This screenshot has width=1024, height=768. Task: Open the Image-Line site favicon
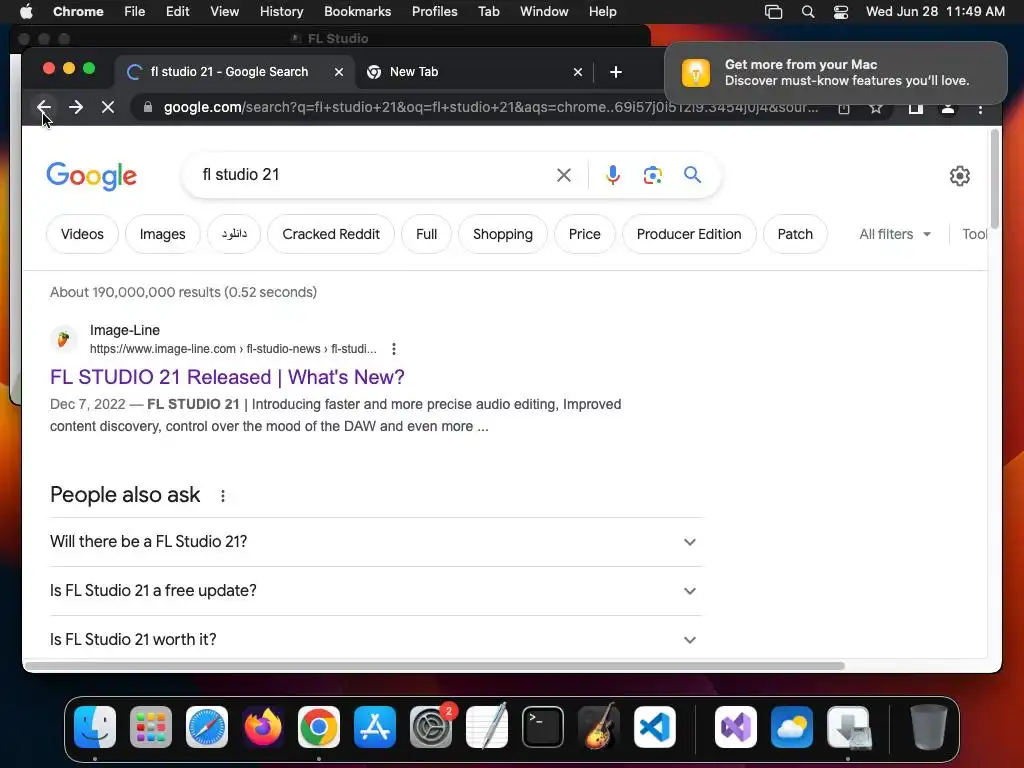coord(63,339)
